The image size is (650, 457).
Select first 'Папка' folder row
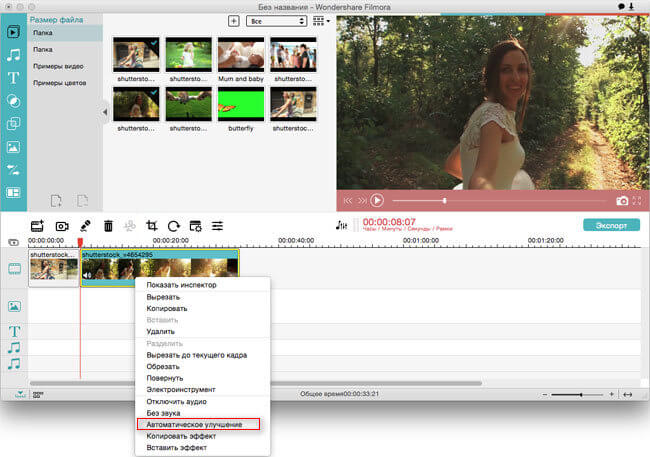tap(65, 33)
